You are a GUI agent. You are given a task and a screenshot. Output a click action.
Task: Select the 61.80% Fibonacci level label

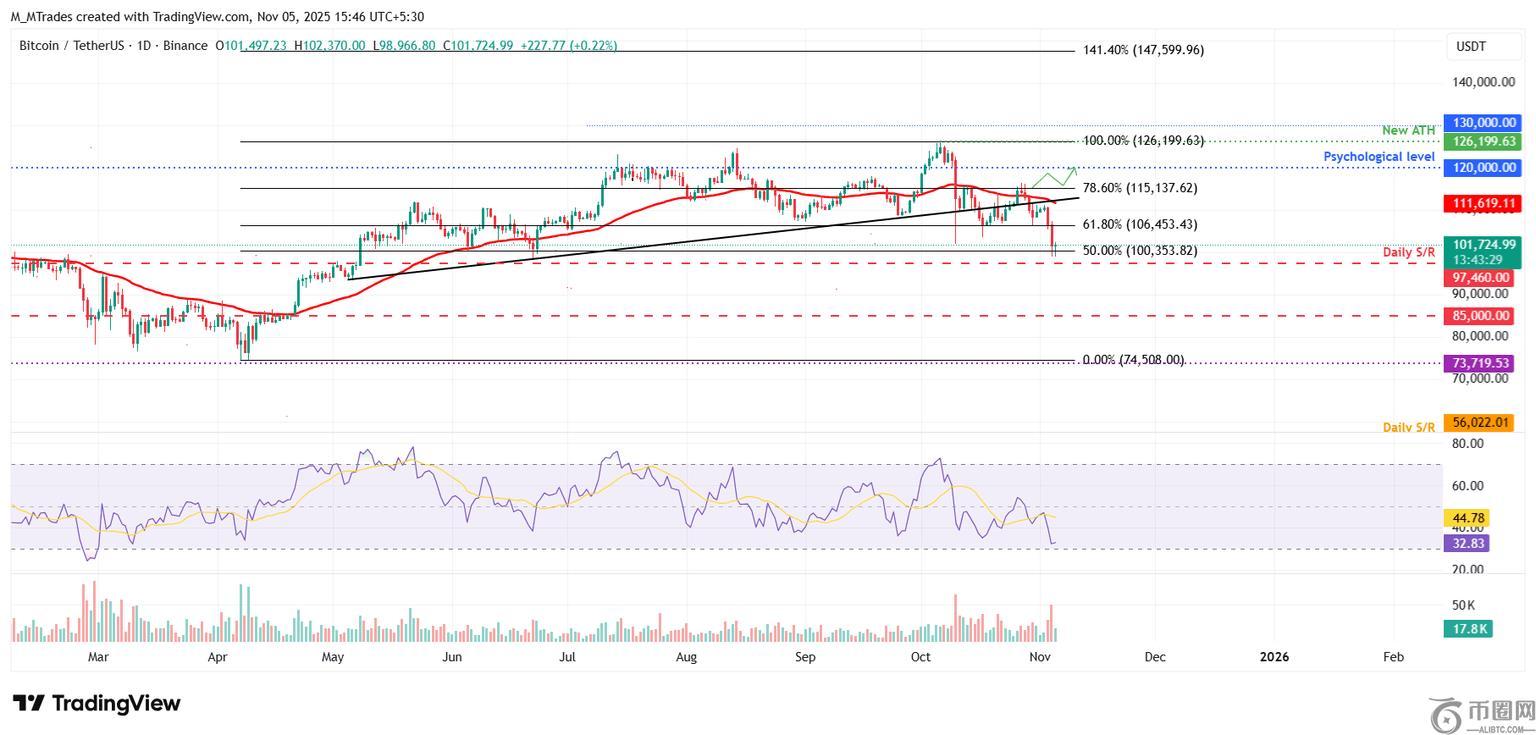click(x=1139, y=225)
